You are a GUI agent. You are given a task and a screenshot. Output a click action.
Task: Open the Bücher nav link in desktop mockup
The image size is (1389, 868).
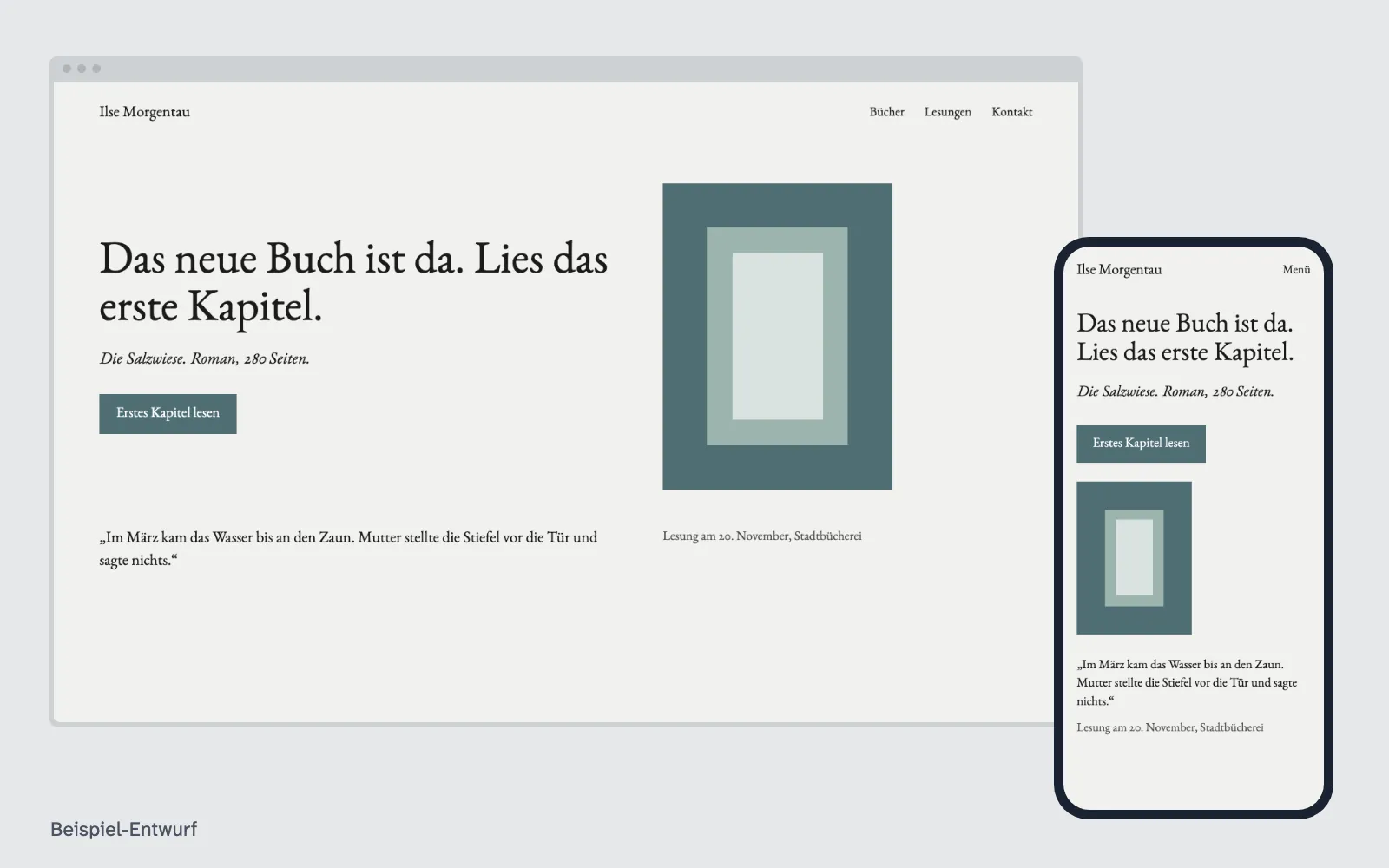pos(886,112)
